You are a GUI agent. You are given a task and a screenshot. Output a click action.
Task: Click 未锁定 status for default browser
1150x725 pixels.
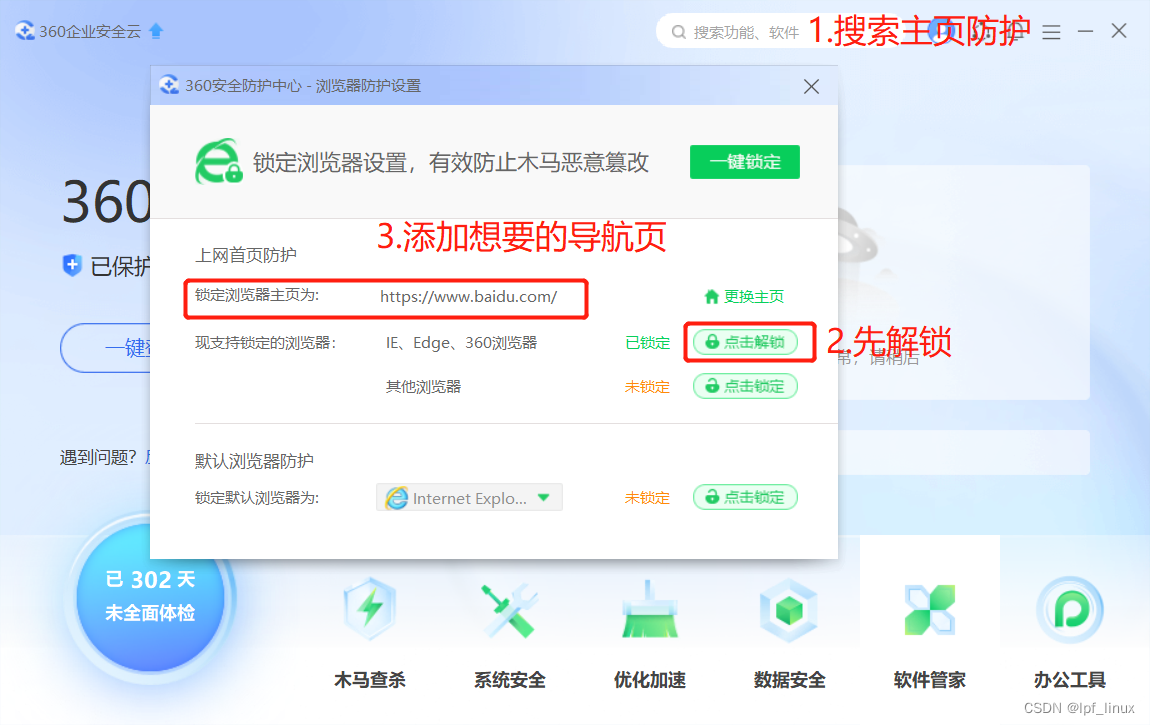pos(648,498)
